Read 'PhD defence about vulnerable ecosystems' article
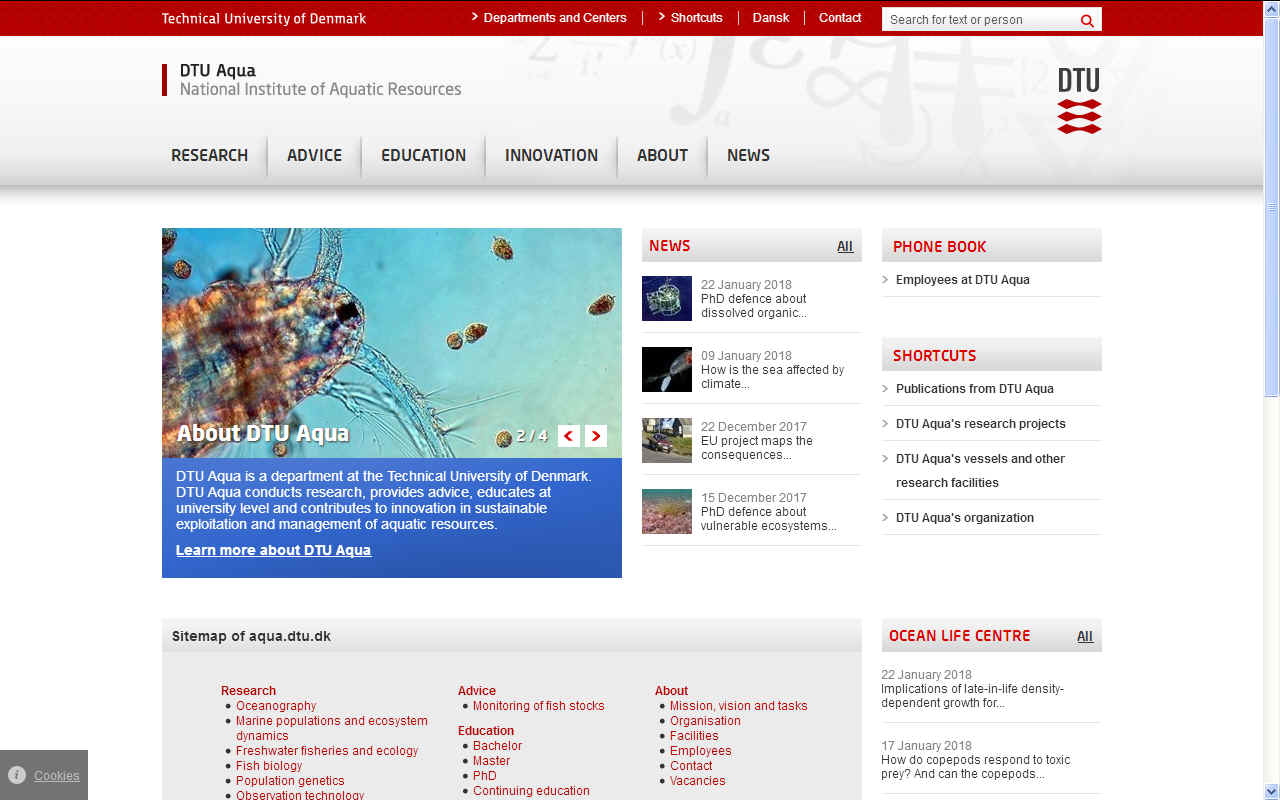 (x=769, y=519)
